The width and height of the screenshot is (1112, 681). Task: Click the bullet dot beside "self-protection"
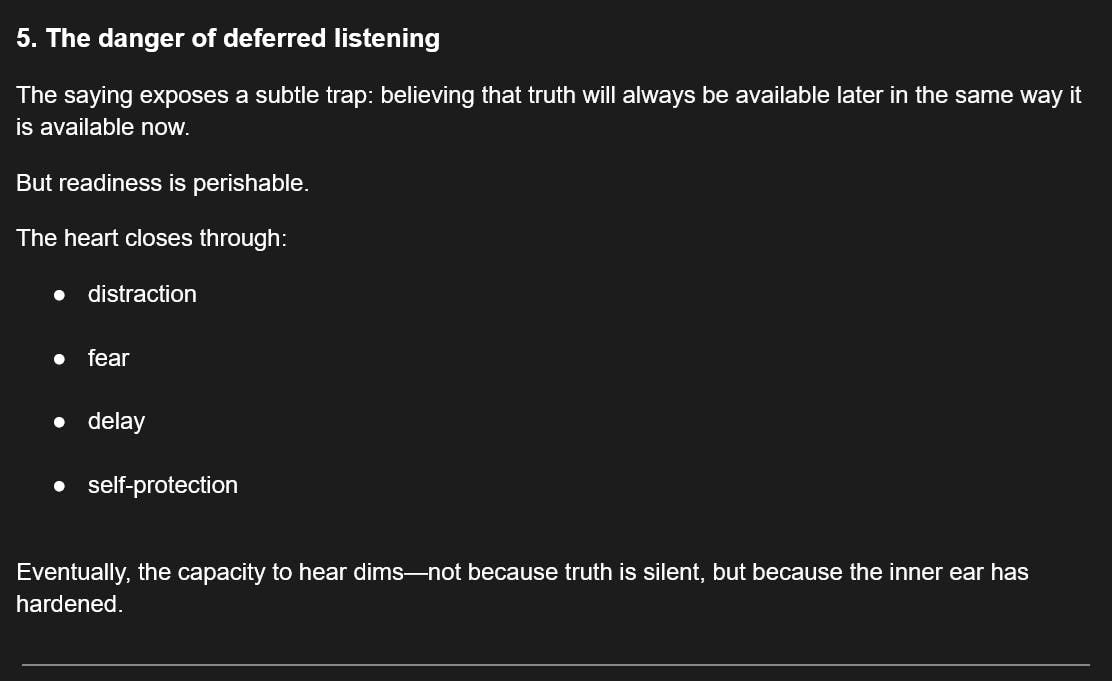(60, 486)
